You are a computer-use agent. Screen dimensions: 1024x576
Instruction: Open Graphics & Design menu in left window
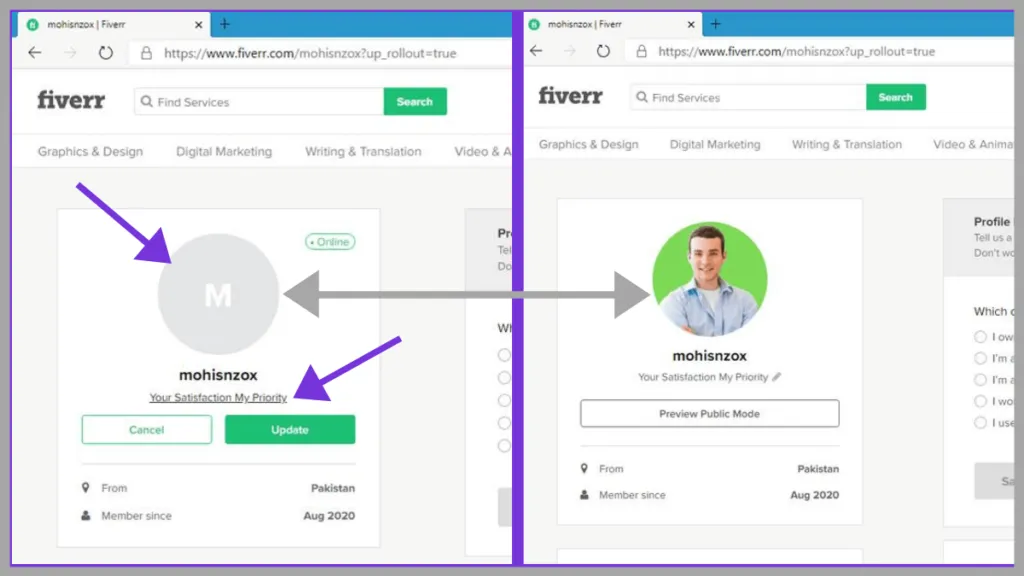pyautogui.click(x=90, y=152)
